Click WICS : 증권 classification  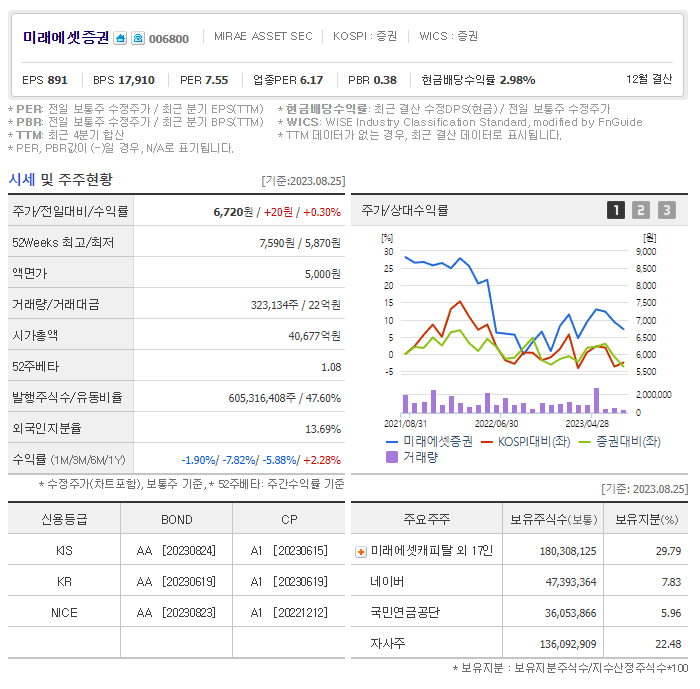pos(448,36)
